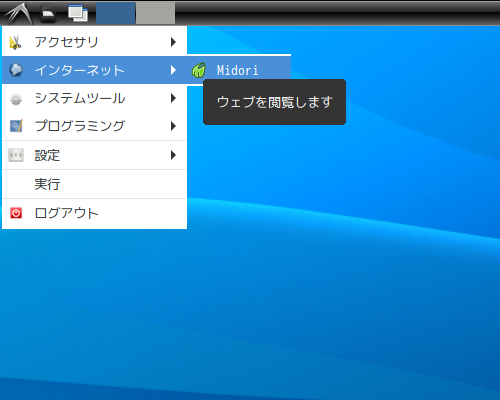The width and height of the screenshot is (500, 400).
Task: Choose the ログアウト menu entry
Action: click(94, 213)
